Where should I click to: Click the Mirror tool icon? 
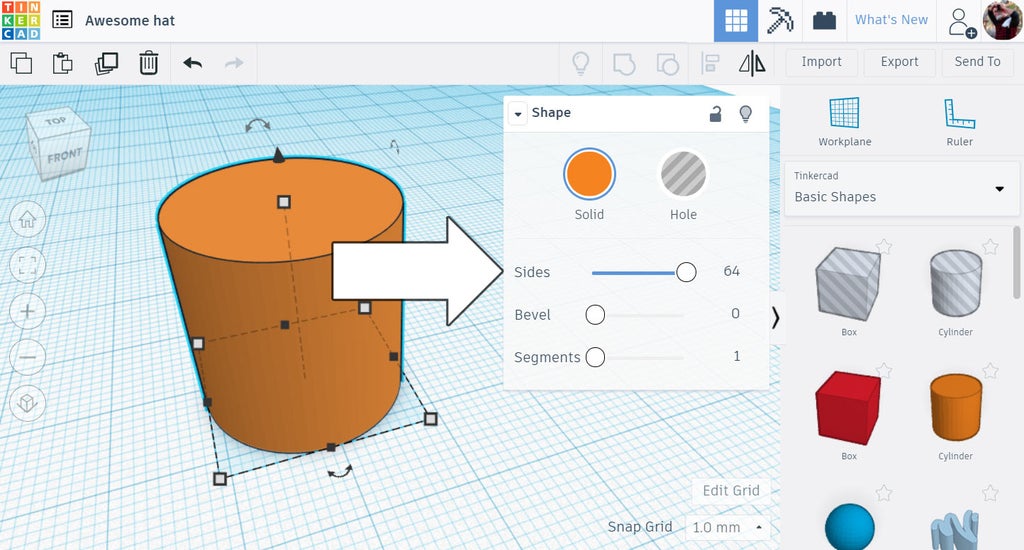[x=752, y=63]
